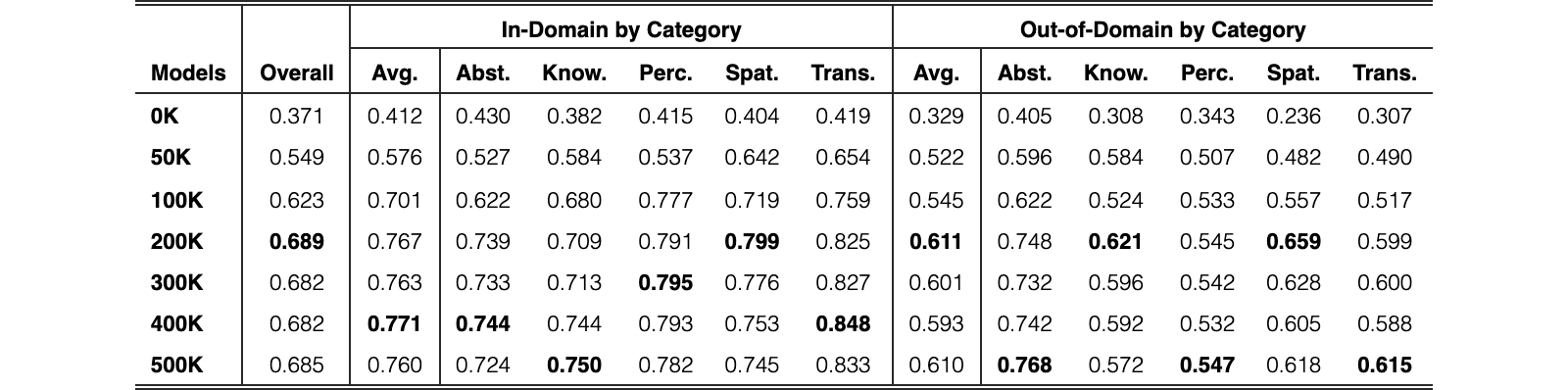1568x390 pixels.
Task: Click the bold 0.750 Know. value
Action: [x=574, y=365]
